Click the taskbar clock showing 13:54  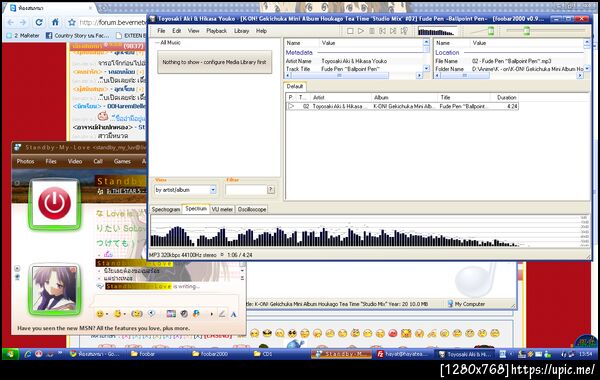pos(585,354)
